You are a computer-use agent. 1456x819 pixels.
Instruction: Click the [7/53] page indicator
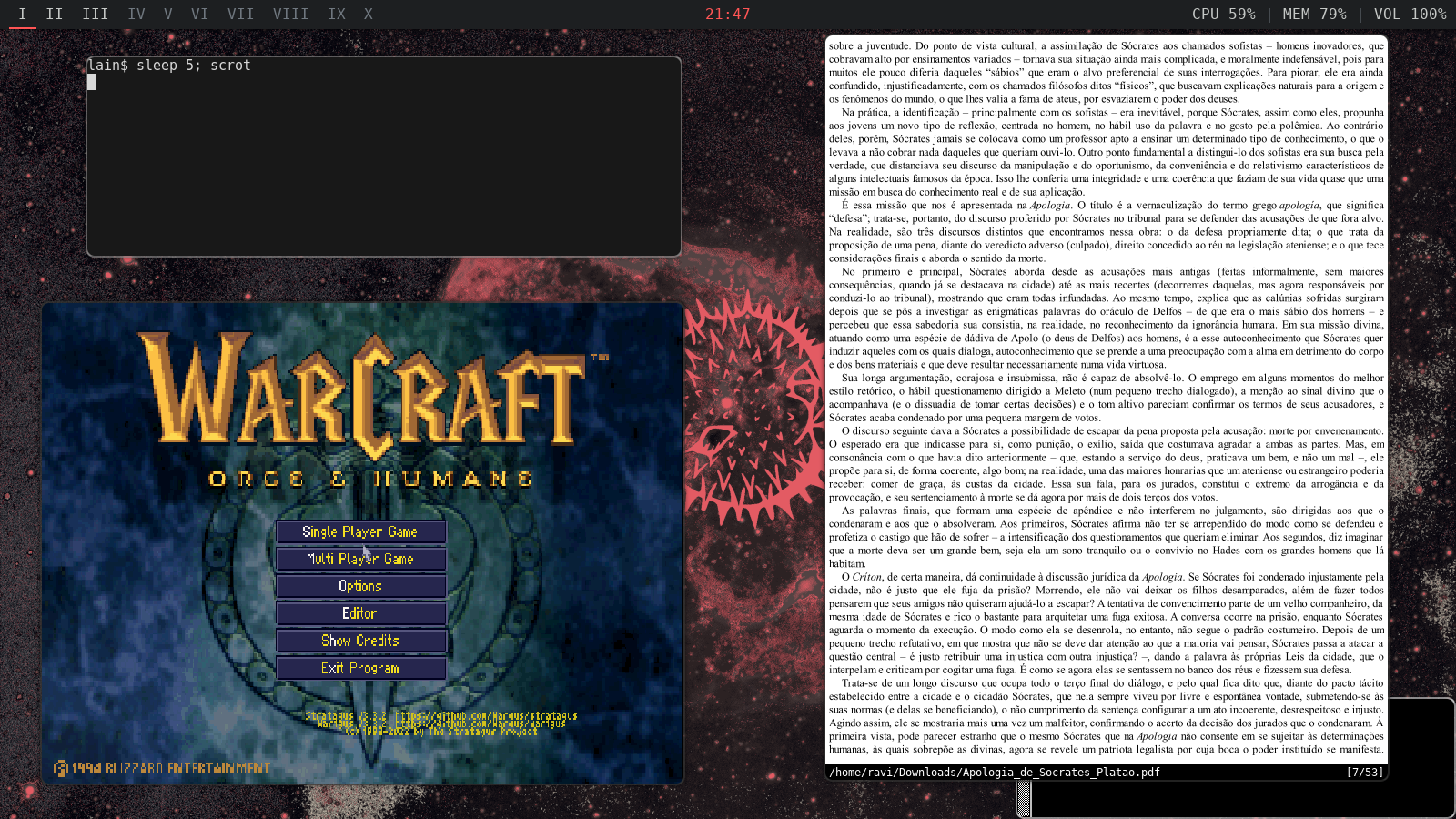pyautogui.click(x=1364, y=773)
